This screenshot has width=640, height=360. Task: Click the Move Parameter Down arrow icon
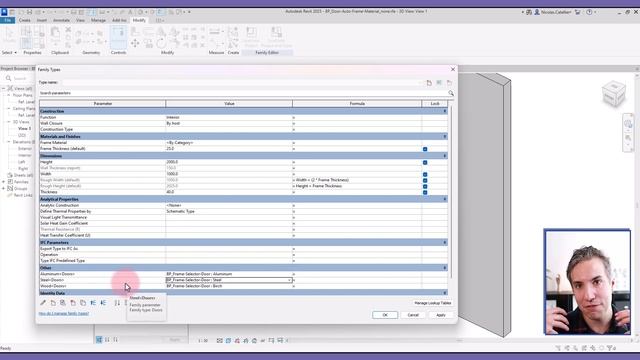point(103,303)
